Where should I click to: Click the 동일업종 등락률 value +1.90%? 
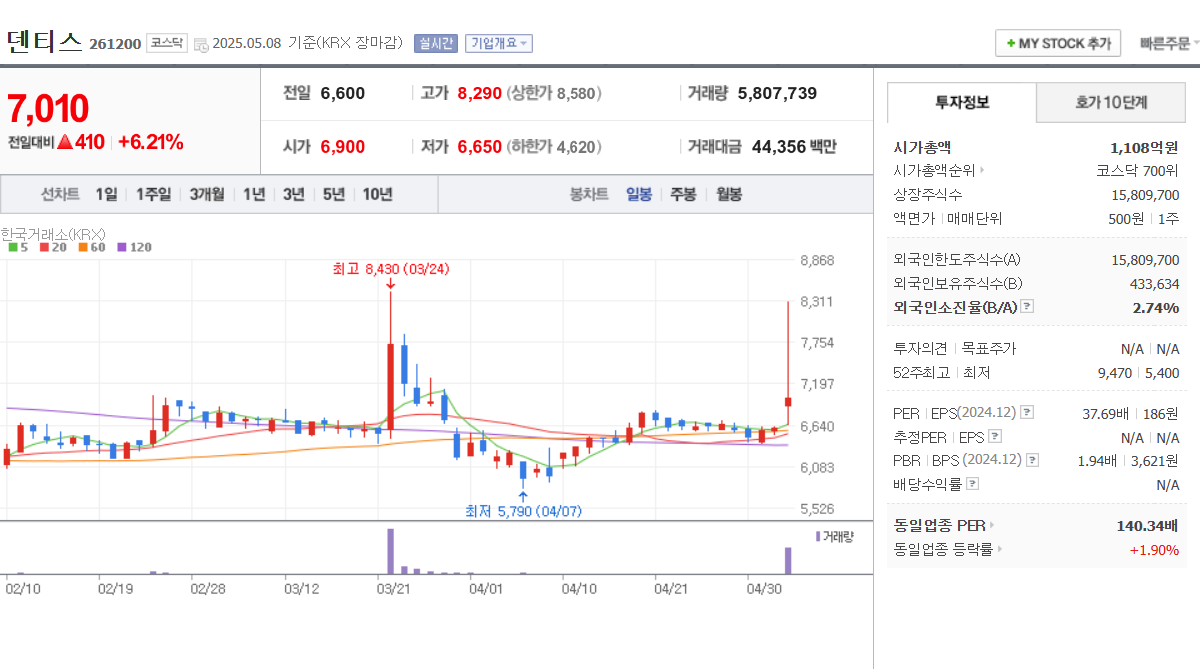pos(1154,549)
